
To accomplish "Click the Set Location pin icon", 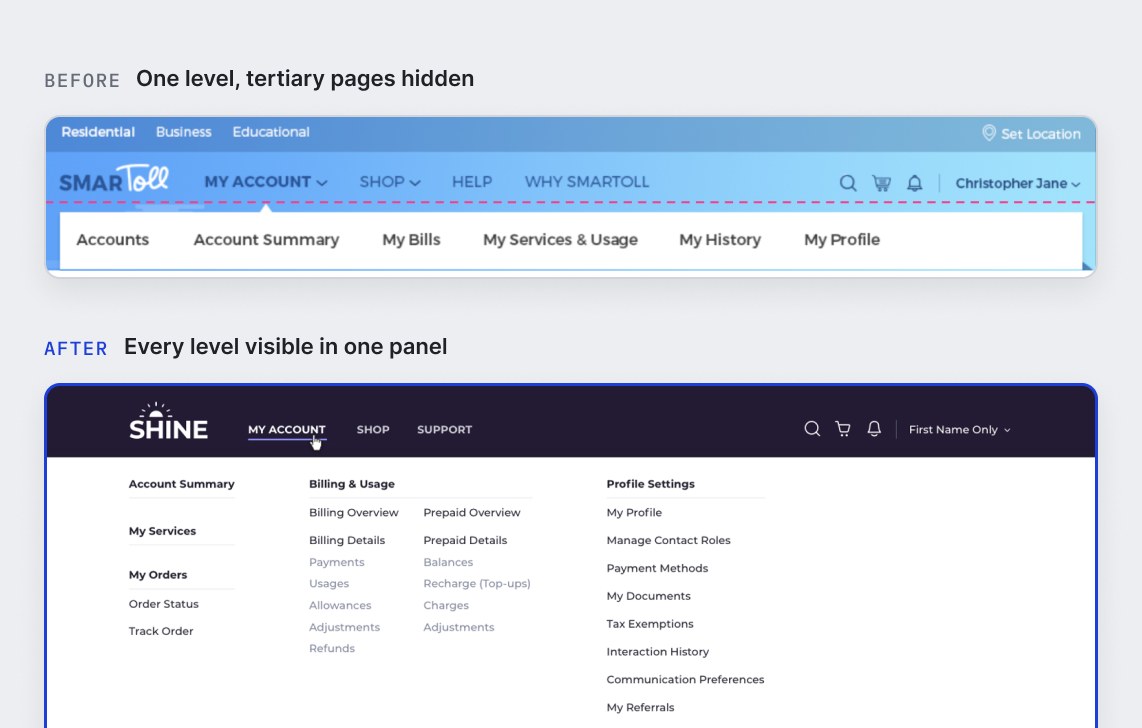I will pos(988,133).
